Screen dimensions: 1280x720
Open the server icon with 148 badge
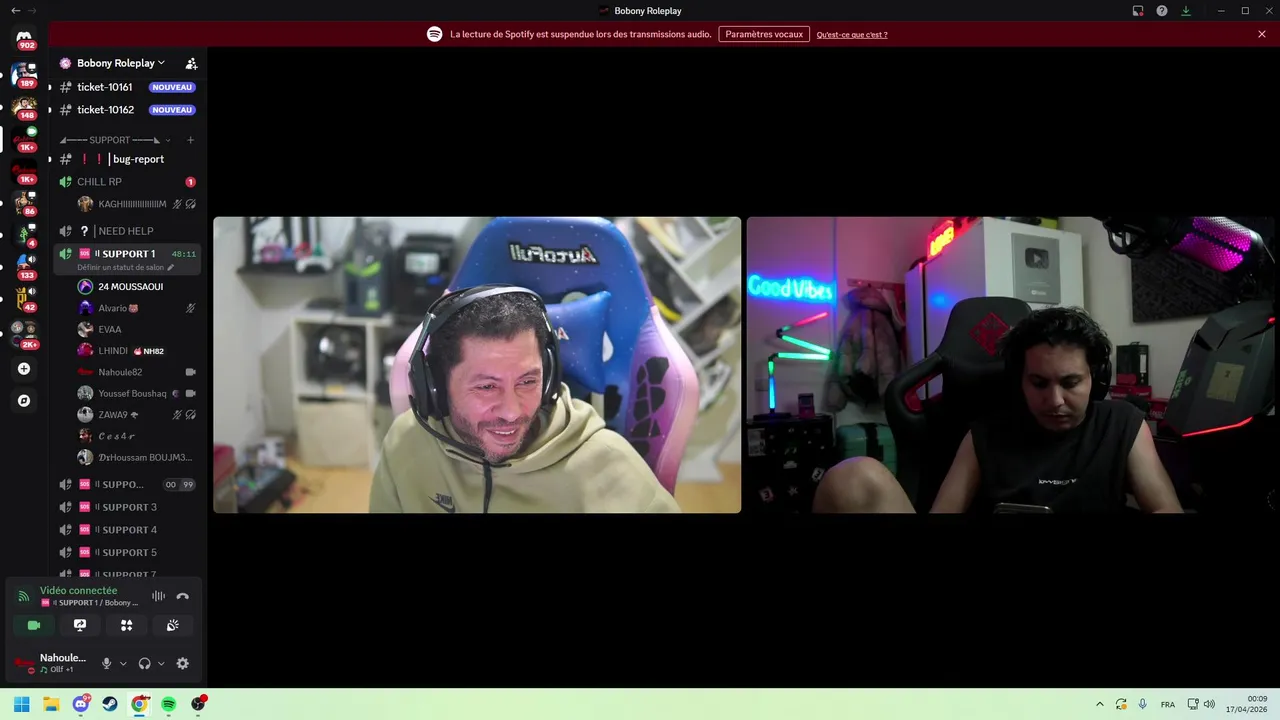pos(24,106)
